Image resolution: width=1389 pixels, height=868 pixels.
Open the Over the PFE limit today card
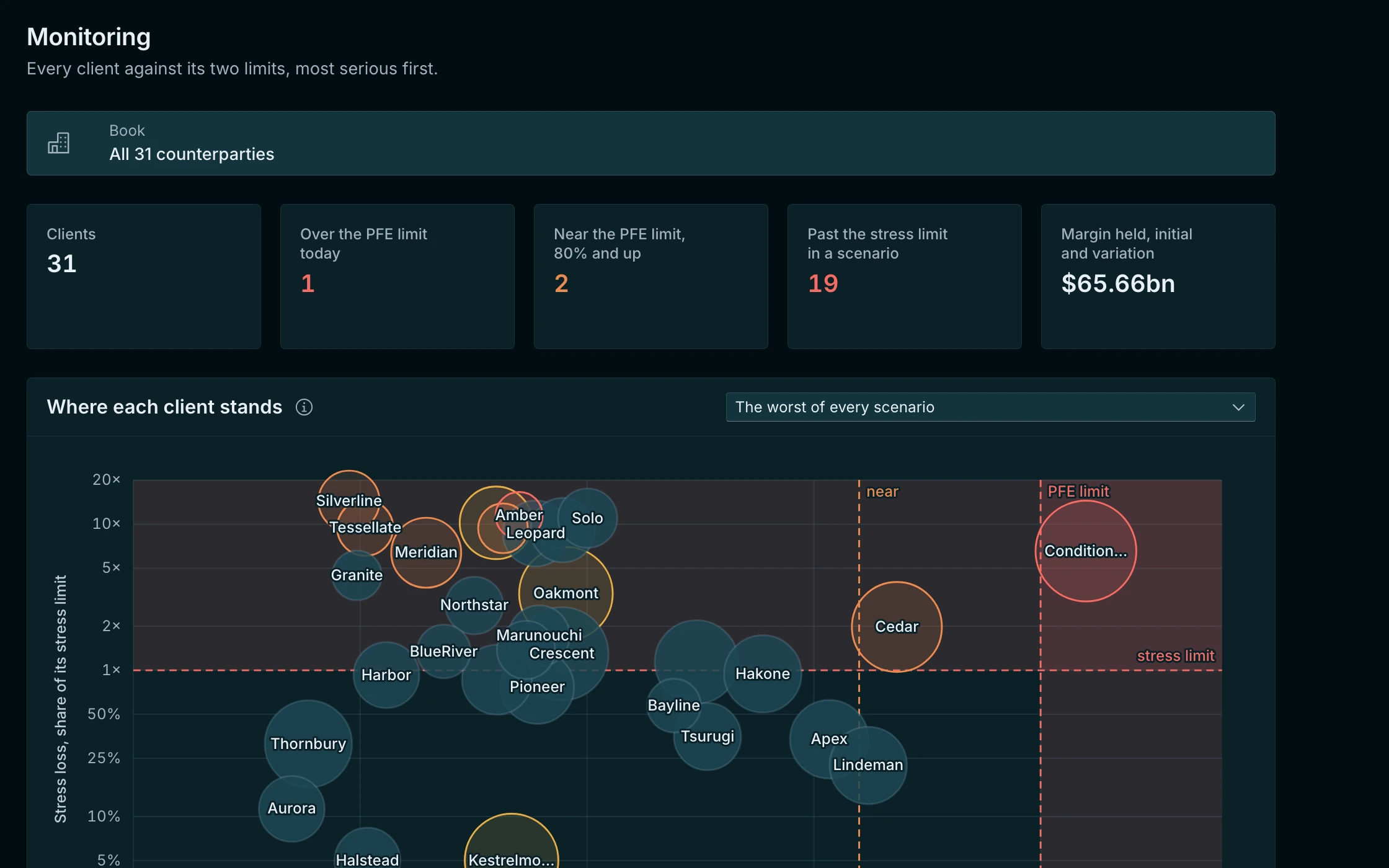tap(397, 277)
